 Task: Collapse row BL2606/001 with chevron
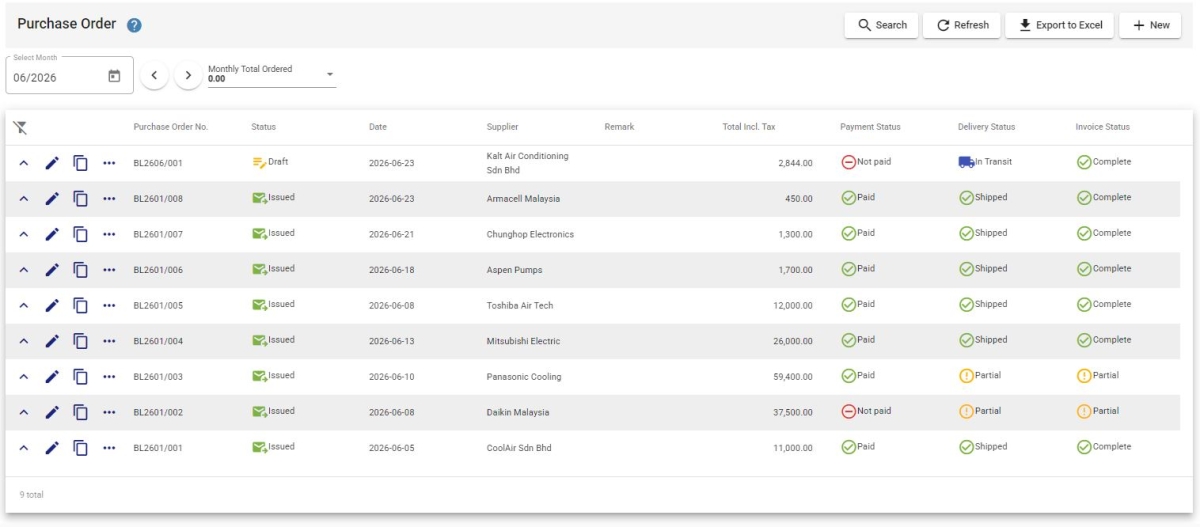[24, 163]
